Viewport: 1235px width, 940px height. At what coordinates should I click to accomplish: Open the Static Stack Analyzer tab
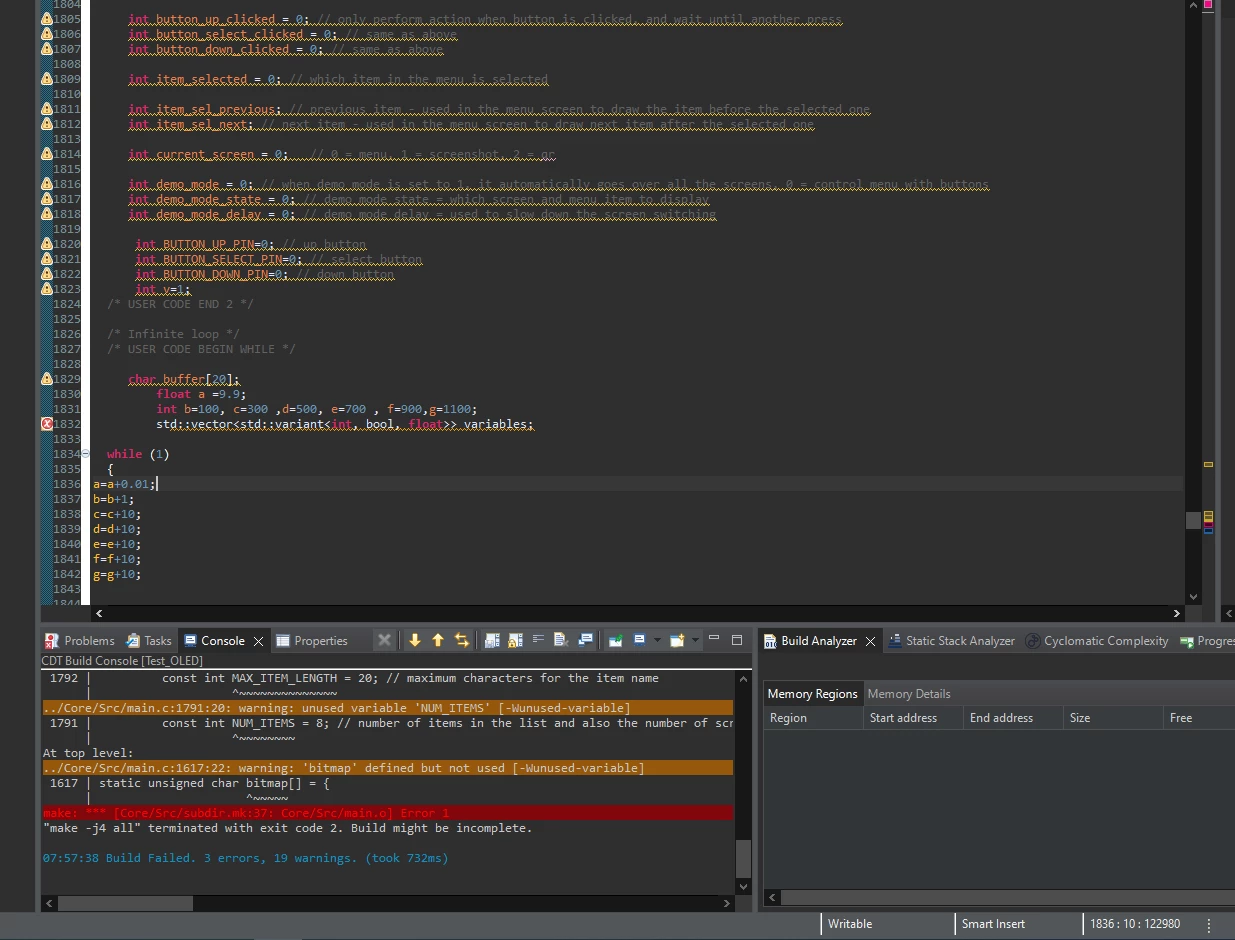pos(951,641)
